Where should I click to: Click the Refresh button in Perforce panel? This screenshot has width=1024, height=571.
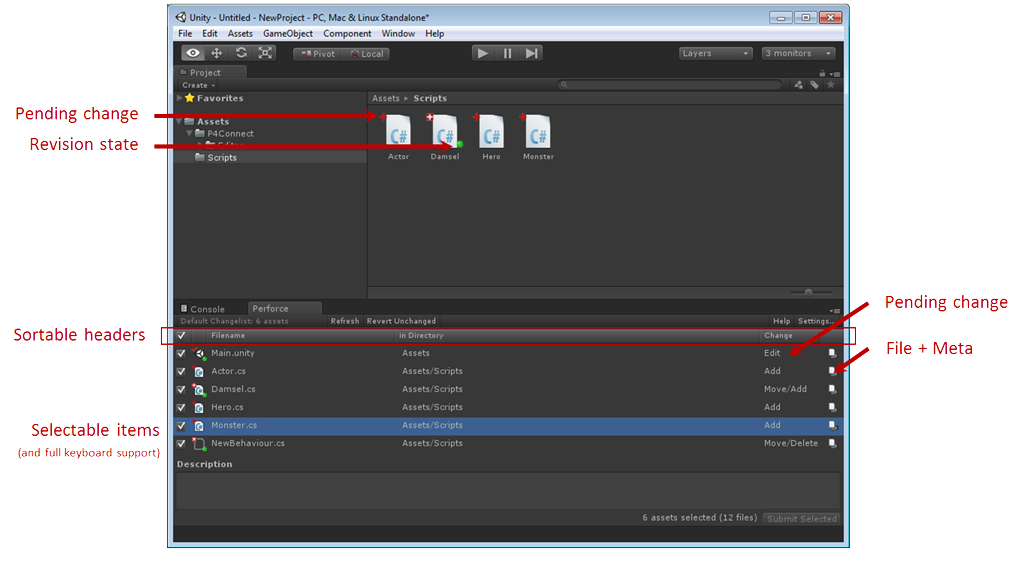coord(345,321)
